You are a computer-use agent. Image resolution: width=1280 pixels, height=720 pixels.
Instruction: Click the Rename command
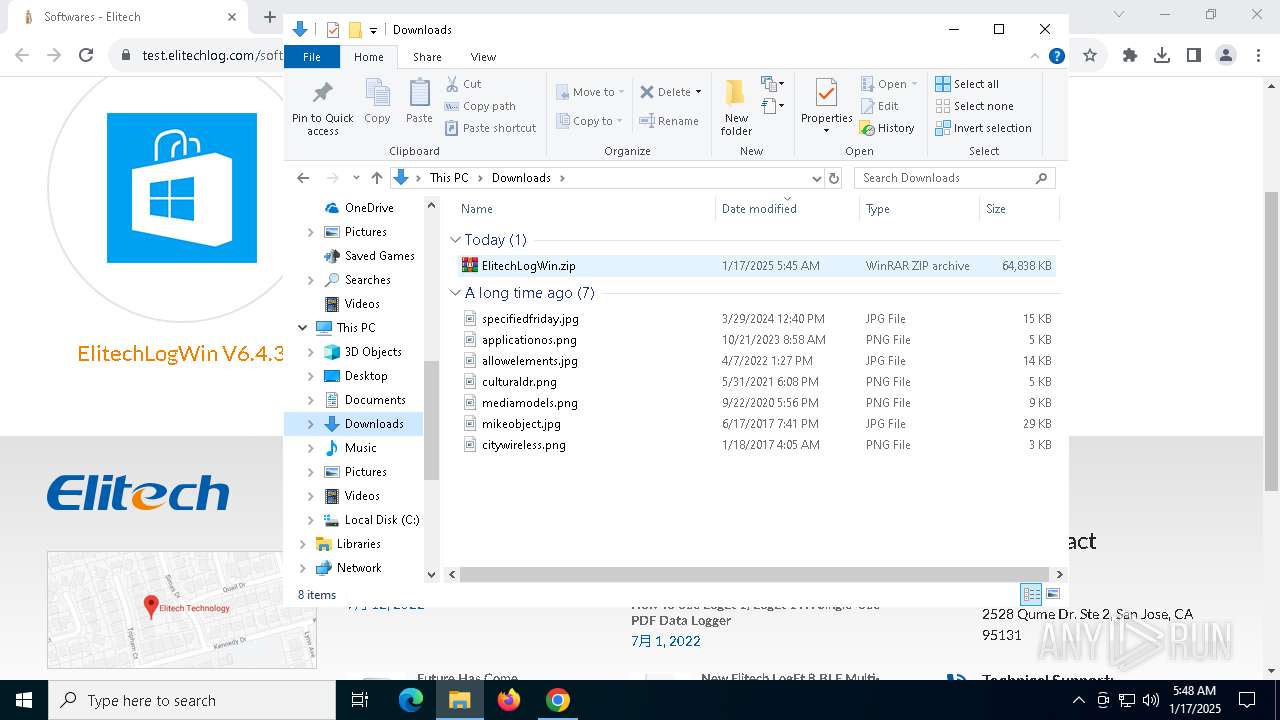tap(669, 121)
